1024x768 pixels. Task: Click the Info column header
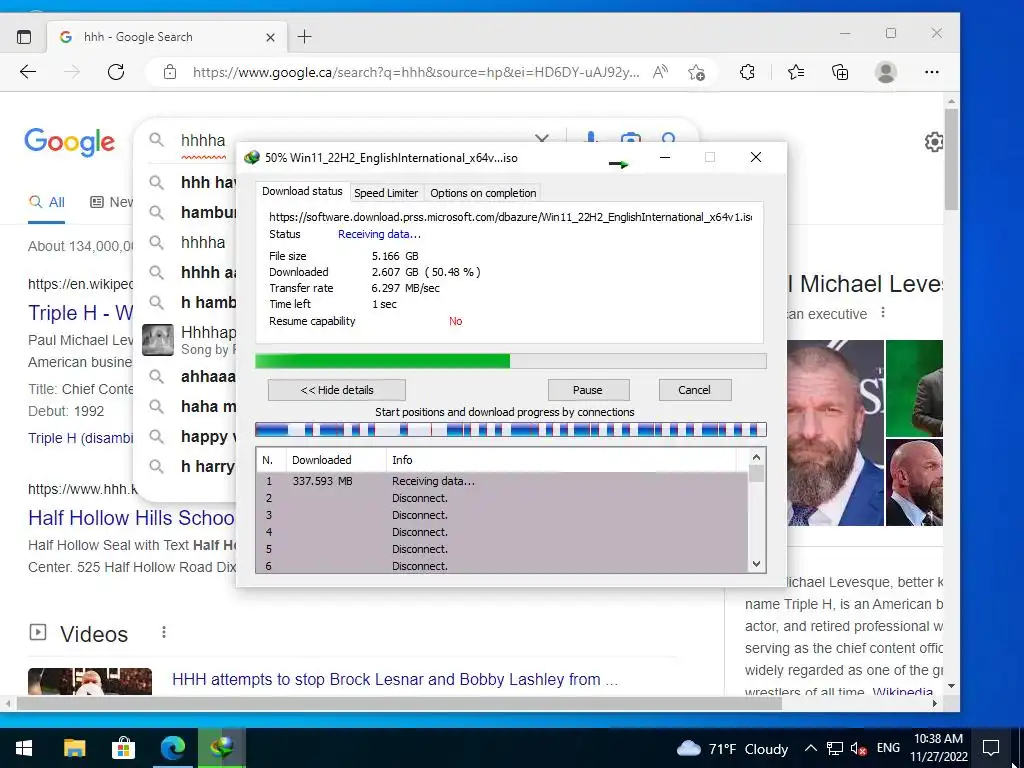coord(562,460)
